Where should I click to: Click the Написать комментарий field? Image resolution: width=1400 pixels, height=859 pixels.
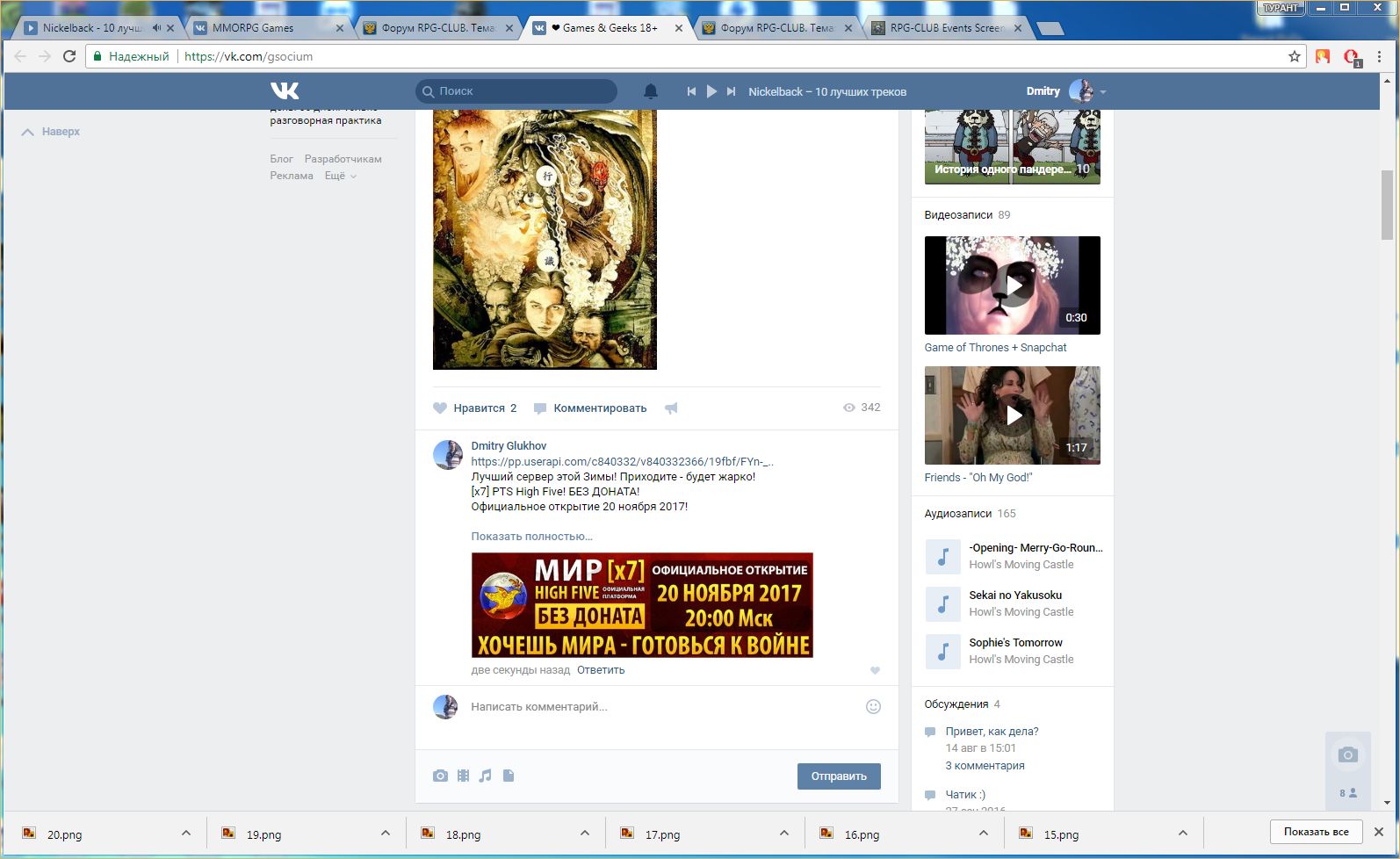click(x=663, y=707)
